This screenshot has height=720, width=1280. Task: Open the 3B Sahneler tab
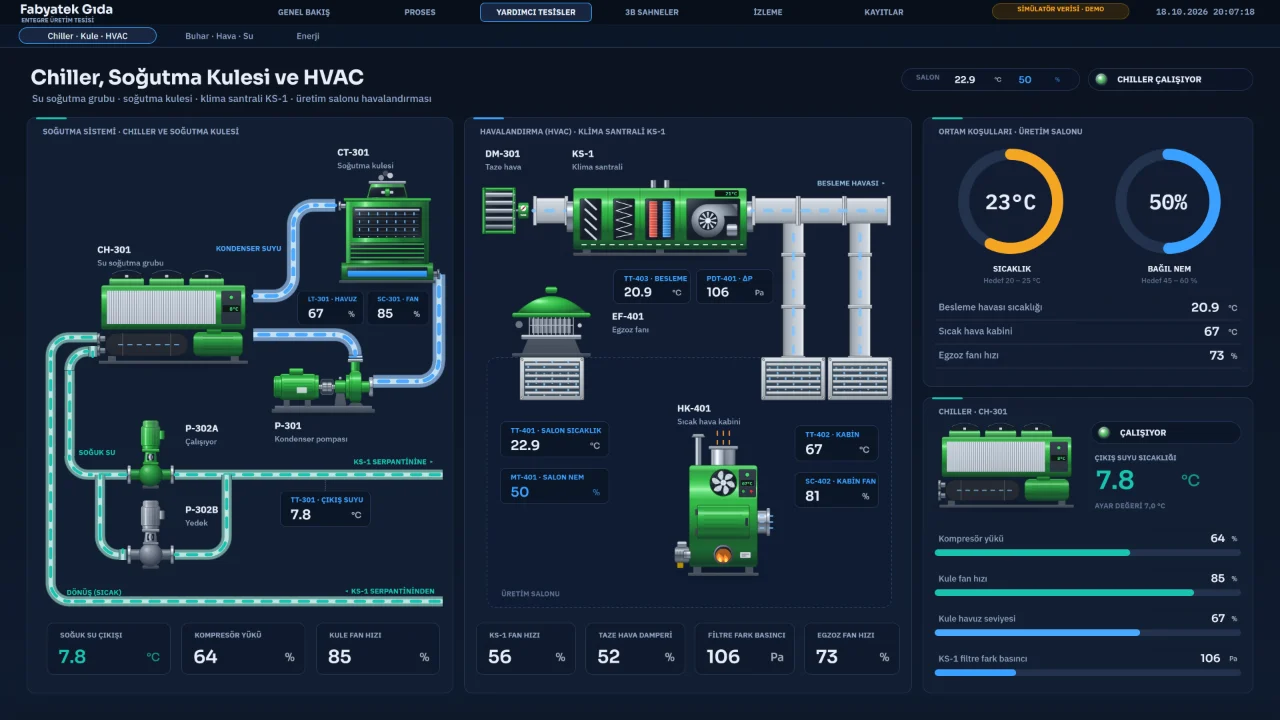point(652,12)
